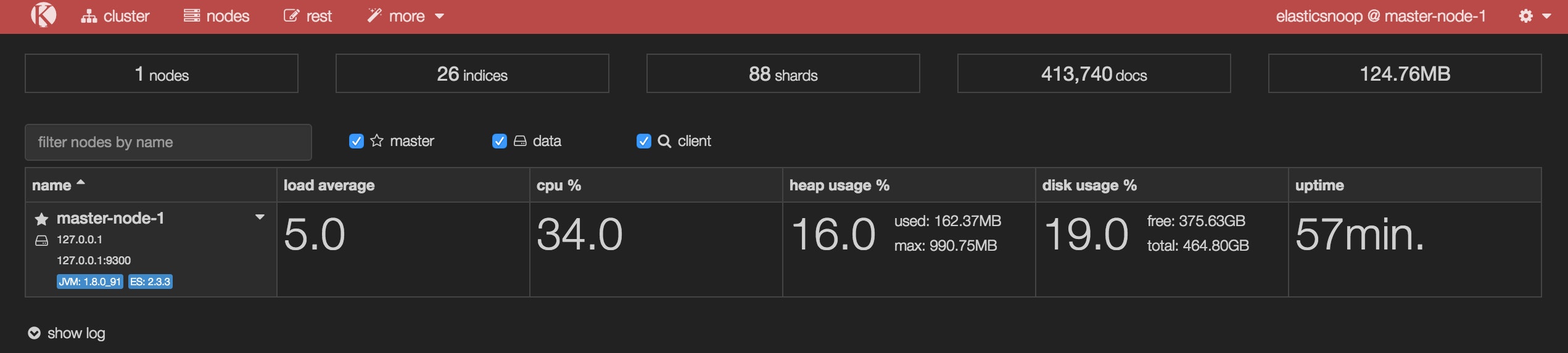The image size is (1568, 353).
Task: Open the rest client pencil icon
Action: click(x=291, y=15)
